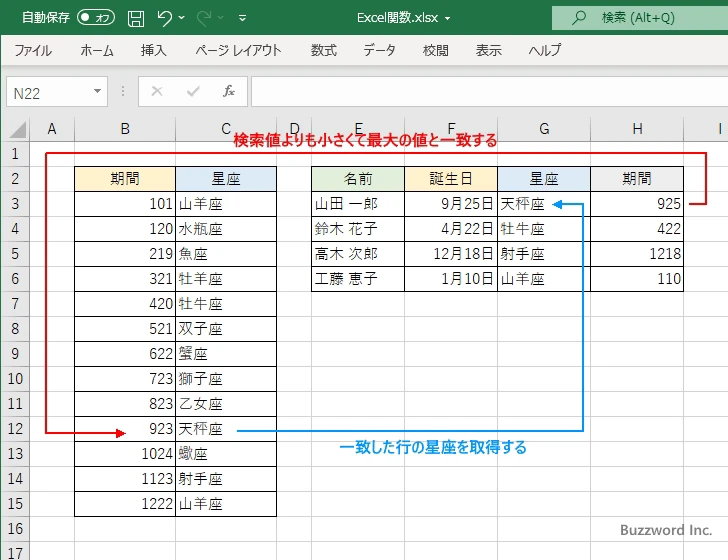
Task: Select column B header
Action: tap(125, 128)
